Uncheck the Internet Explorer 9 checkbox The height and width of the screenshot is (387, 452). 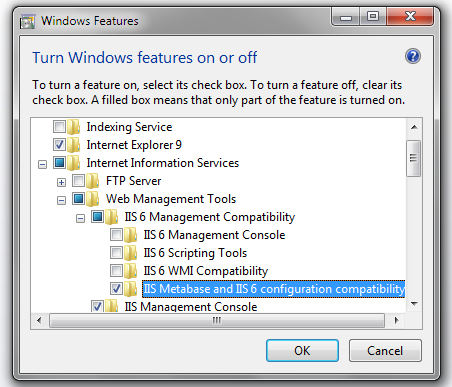tap(59, 145)
